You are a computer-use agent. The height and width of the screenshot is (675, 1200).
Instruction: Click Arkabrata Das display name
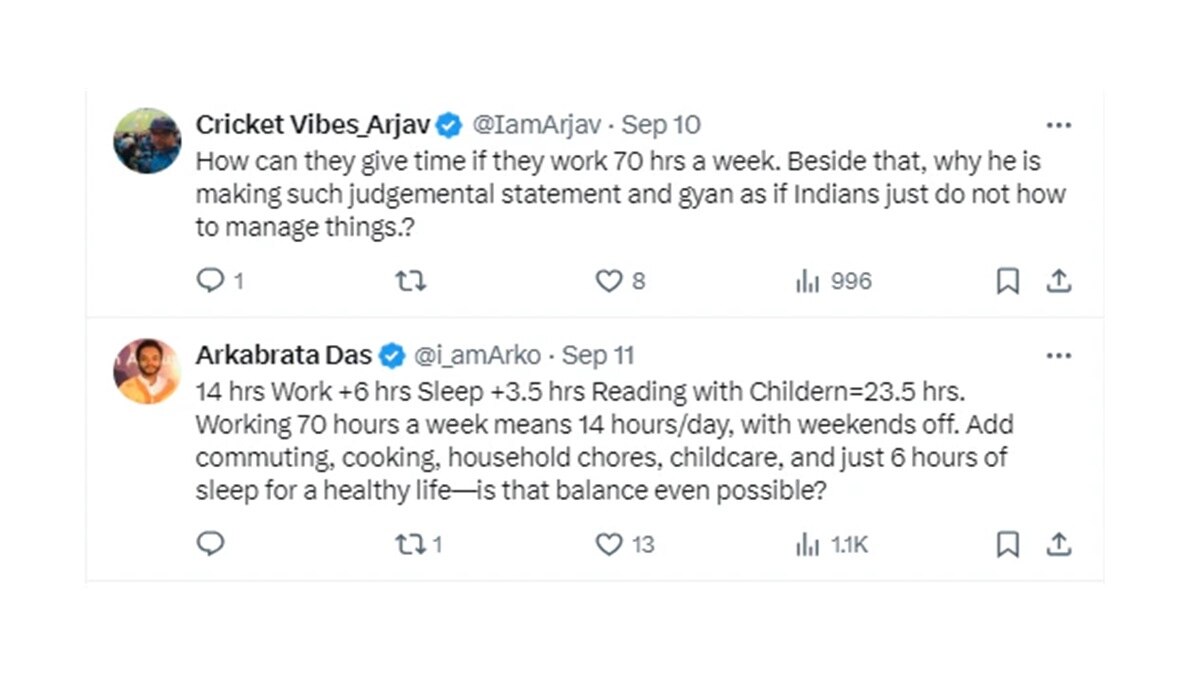[x=283, y=355]
